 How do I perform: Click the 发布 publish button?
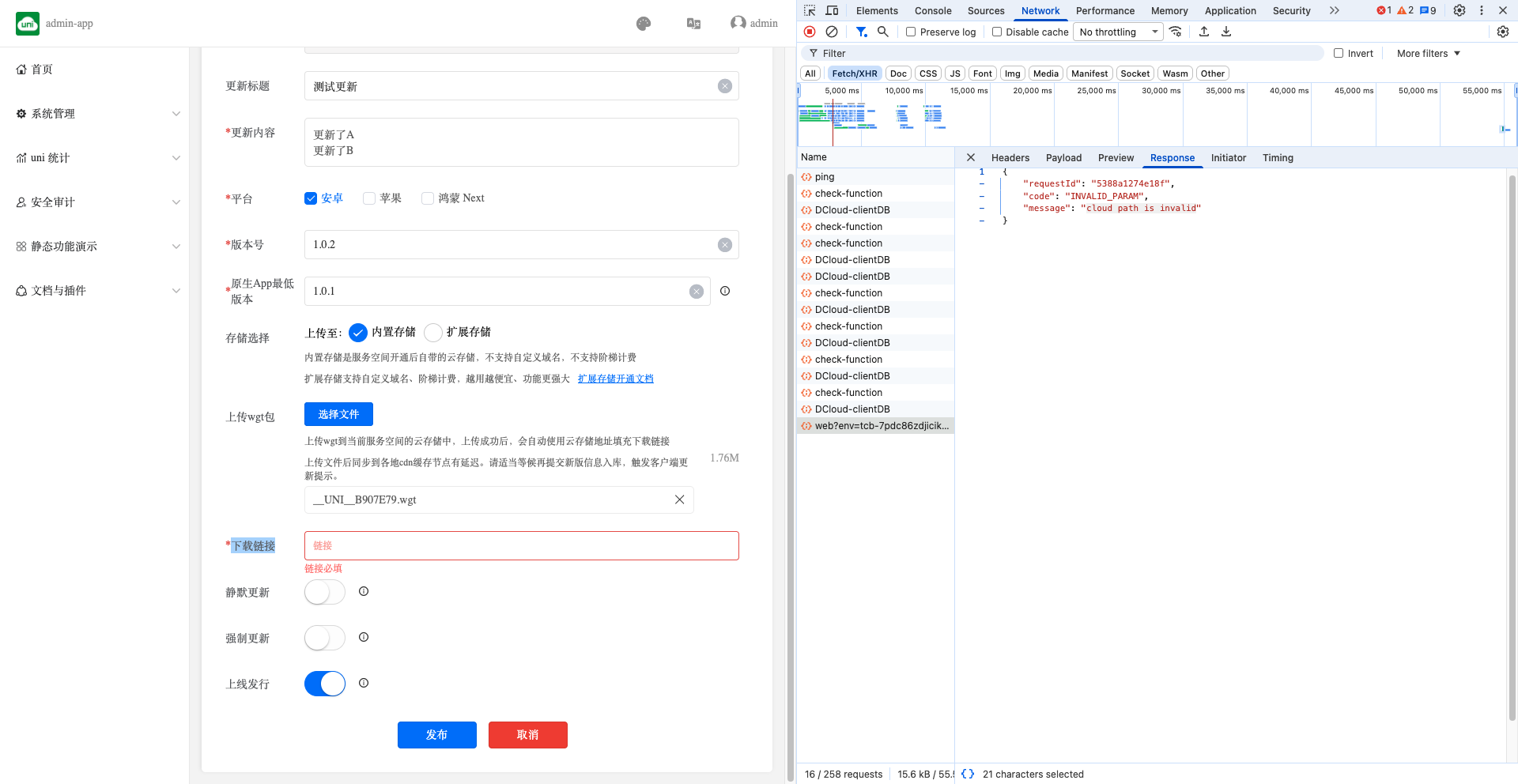(x=436, y=735)
